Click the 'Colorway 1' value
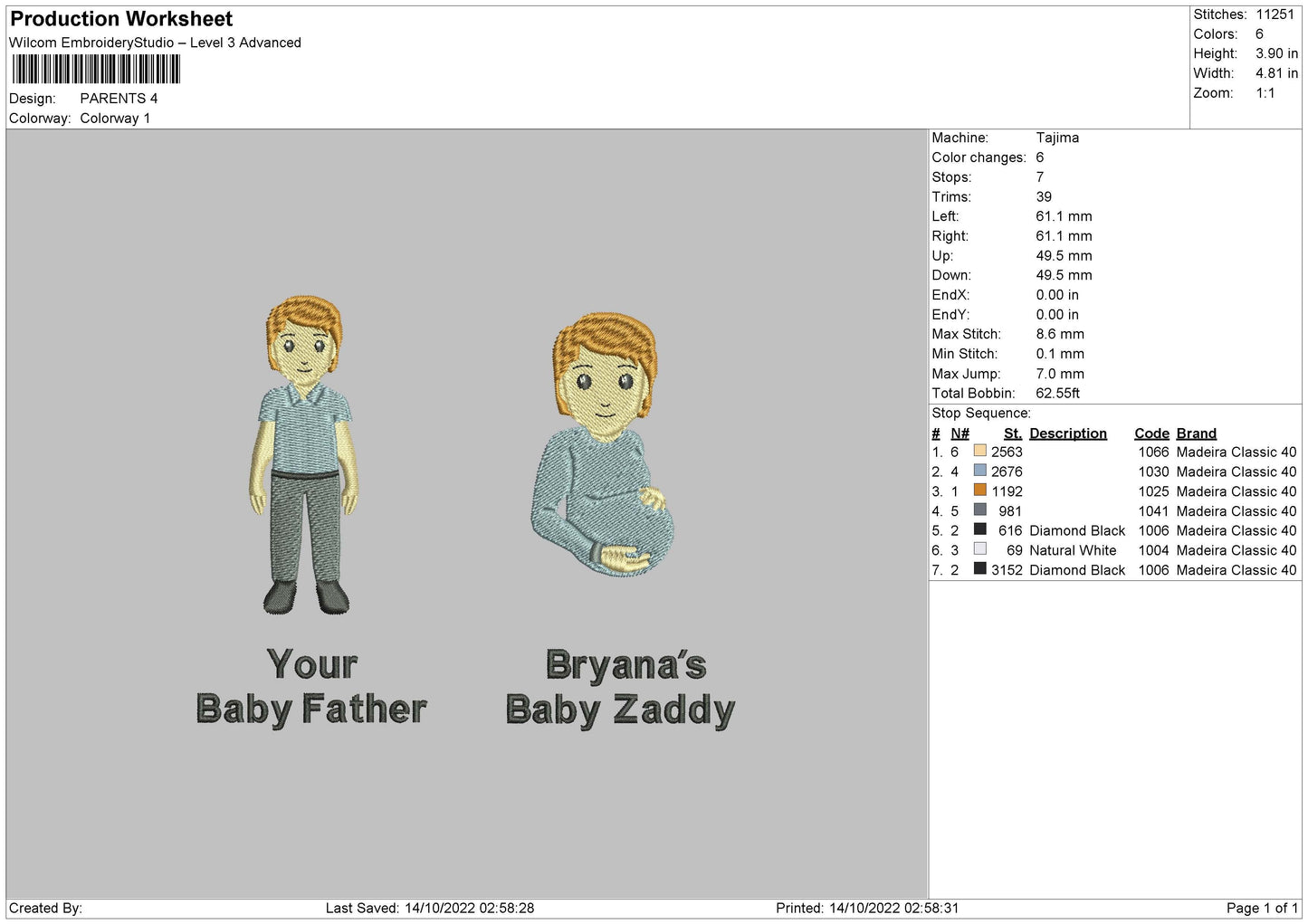The image size is (1308, 924). 115,119
